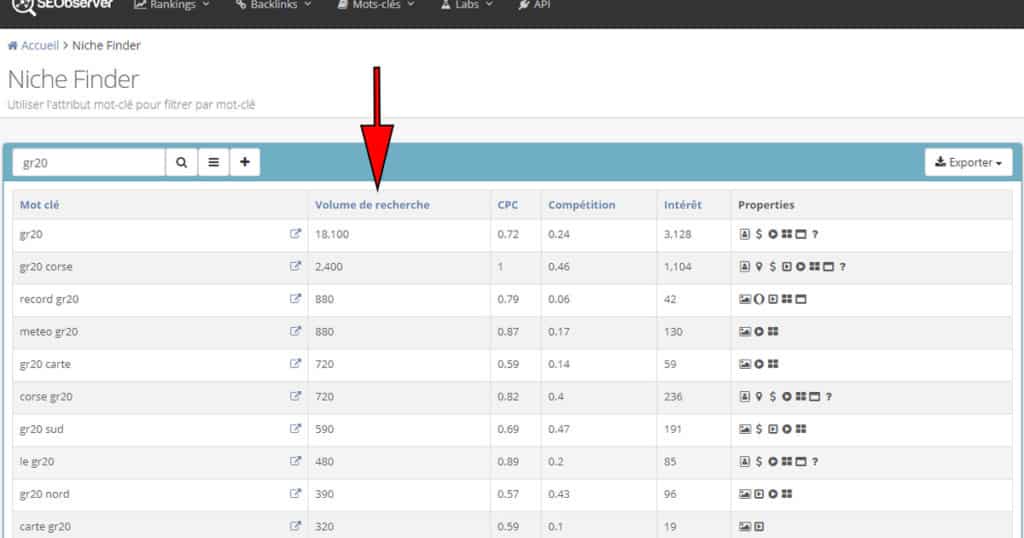Click dollar property icon in gr20 sud row
The height and width of the screenshot is (538, 1024).
point(759,429)
